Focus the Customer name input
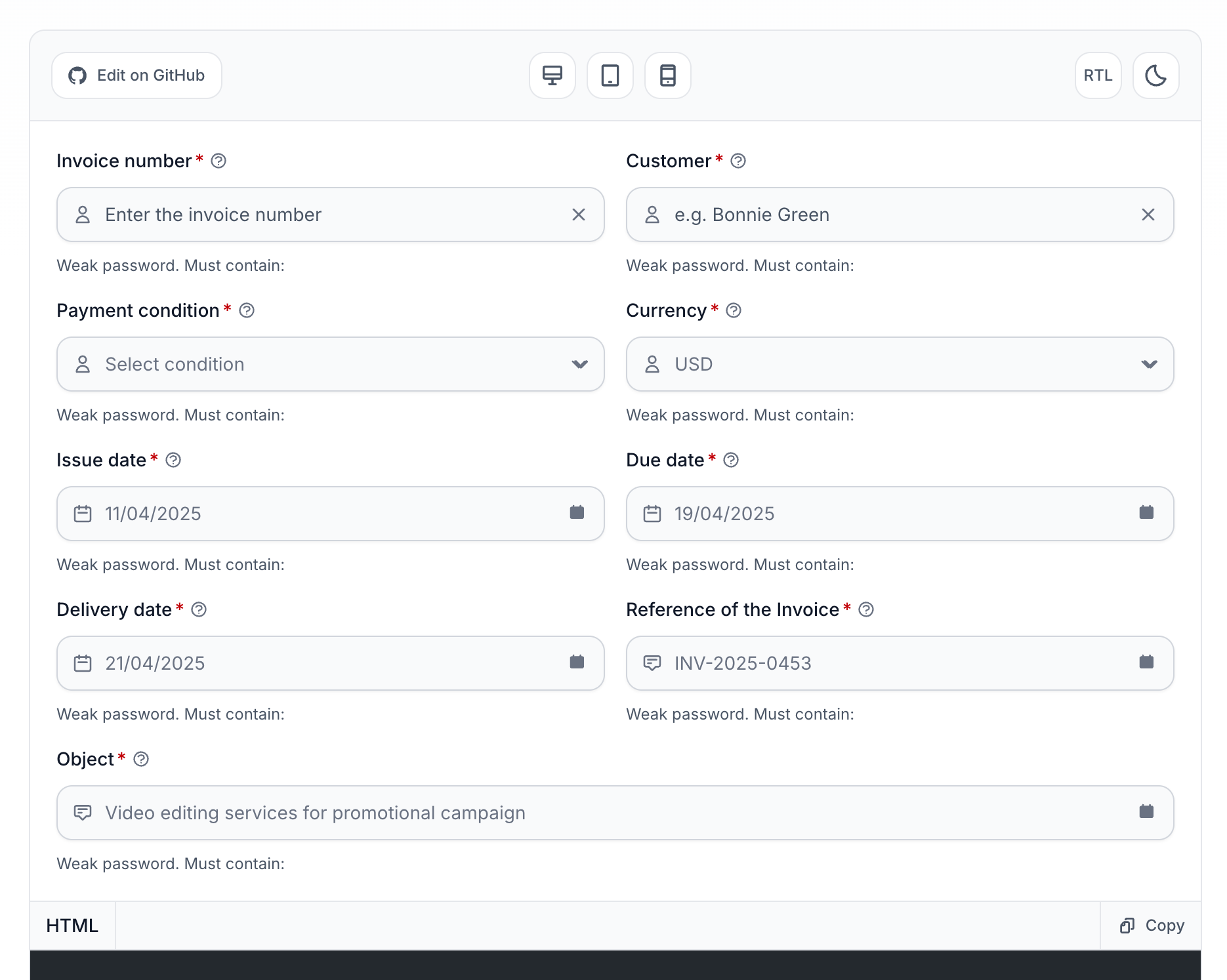Image resolution: width=1227 pixels, height=980 pixels. [900, 214]
